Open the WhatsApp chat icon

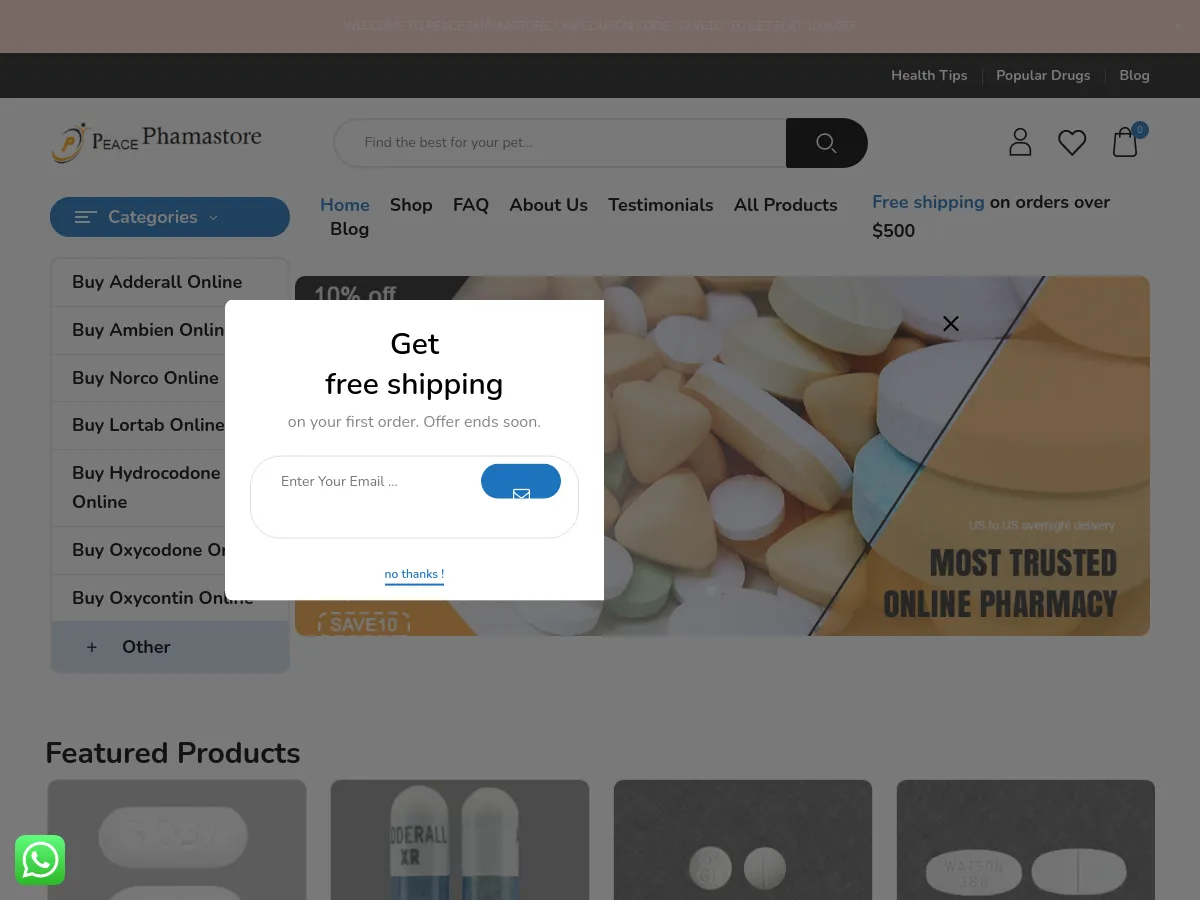(40, 860)
